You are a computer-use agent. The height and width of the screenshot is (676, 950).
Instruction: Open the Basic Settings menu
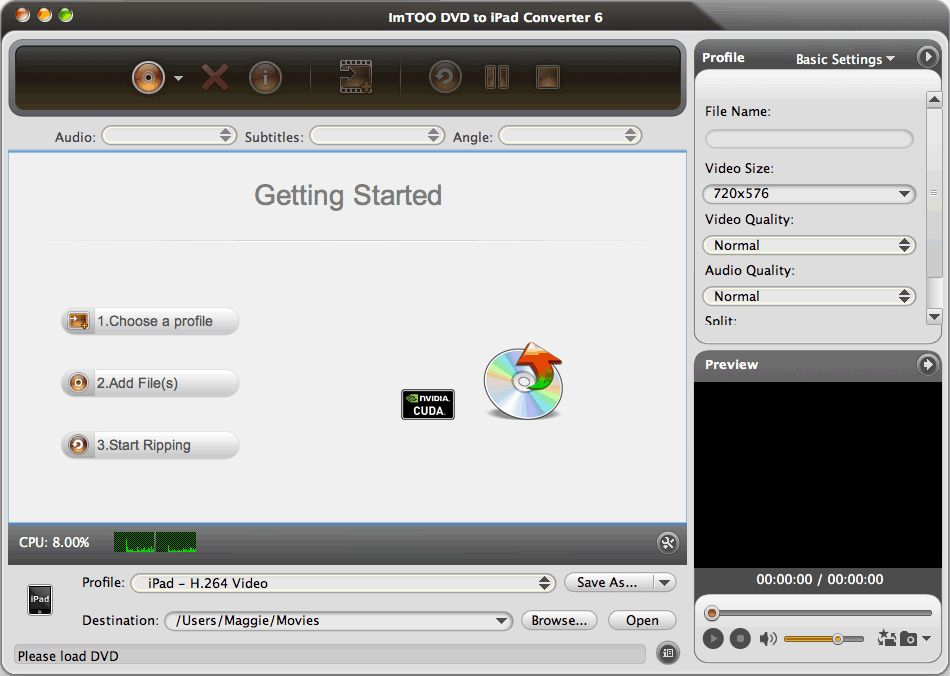coord(845,59)
